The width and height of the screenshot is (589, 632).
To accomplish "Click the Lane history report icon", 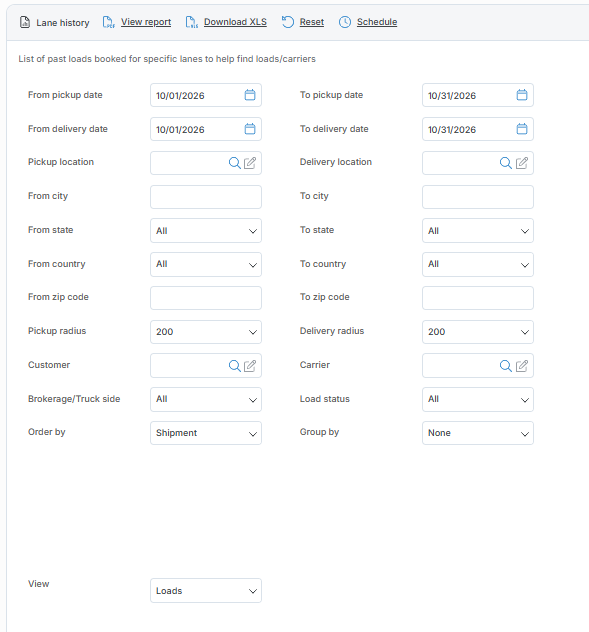I will point(25,22).
